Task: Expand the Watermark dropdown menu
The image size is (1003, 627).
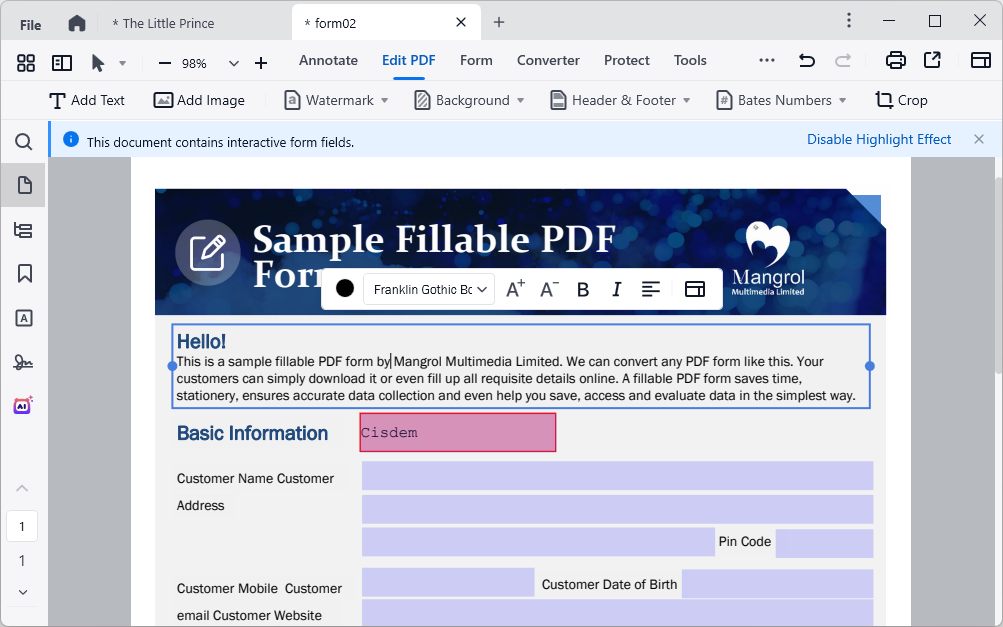Action: point(385,101)
